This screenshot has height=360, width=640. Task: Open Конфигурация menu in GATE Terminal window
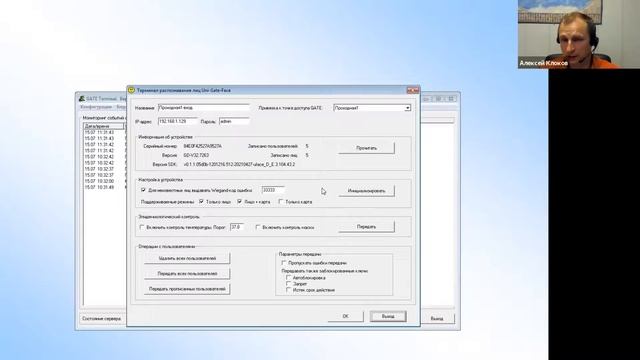click(x=96, y=107)
